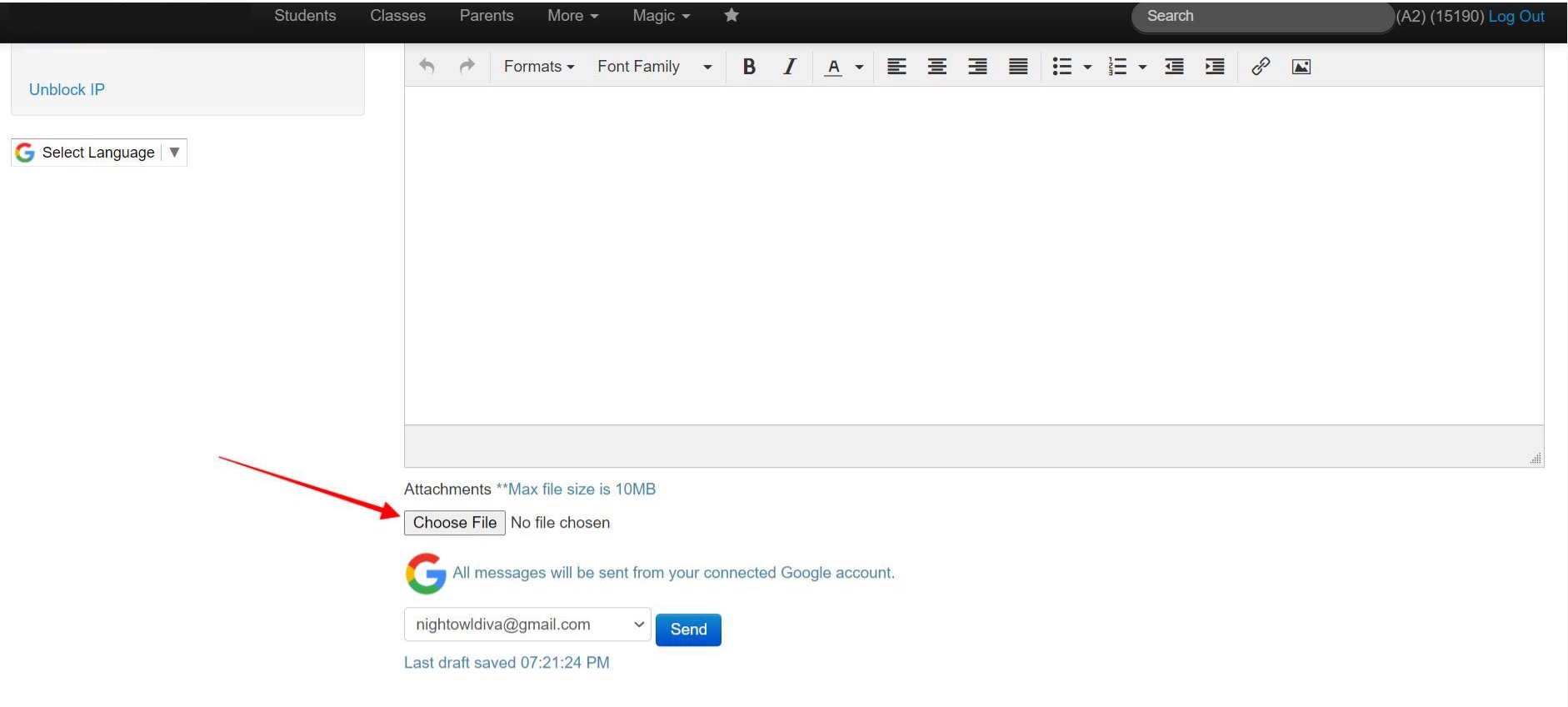
Task: Open the Formats dropdown
Action: pos(539,67)
